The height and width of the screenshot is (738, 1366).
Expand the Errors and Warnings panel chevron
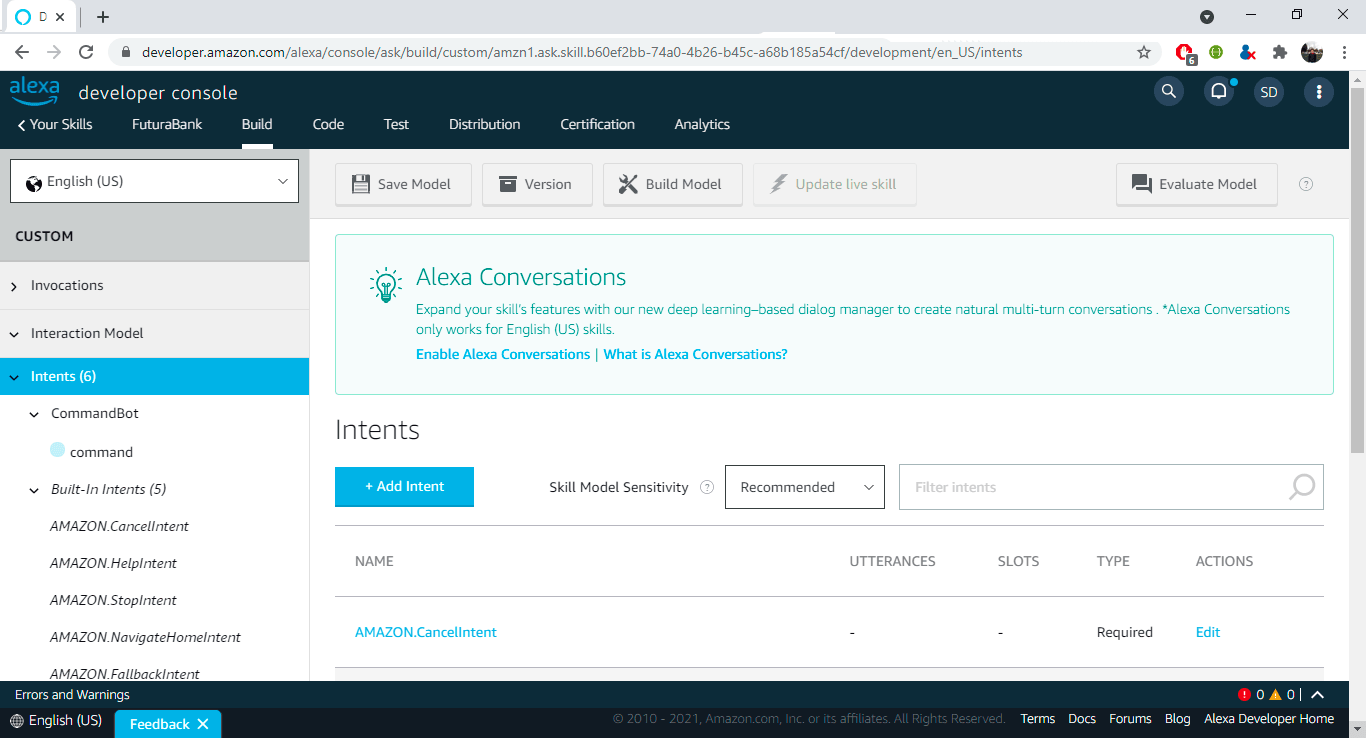[1317, 695]
